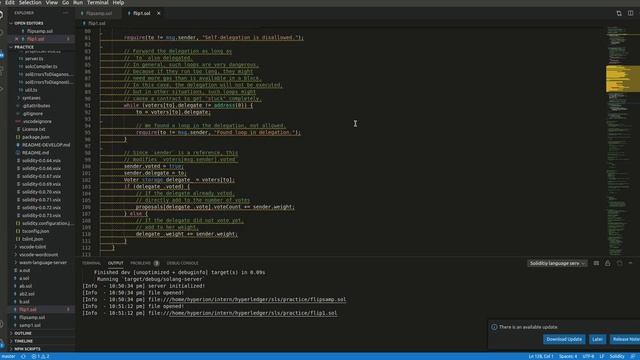640x360 pixels.
Task: Open flipsamp.sol in Open Editors list
Action: click(40, 31)
